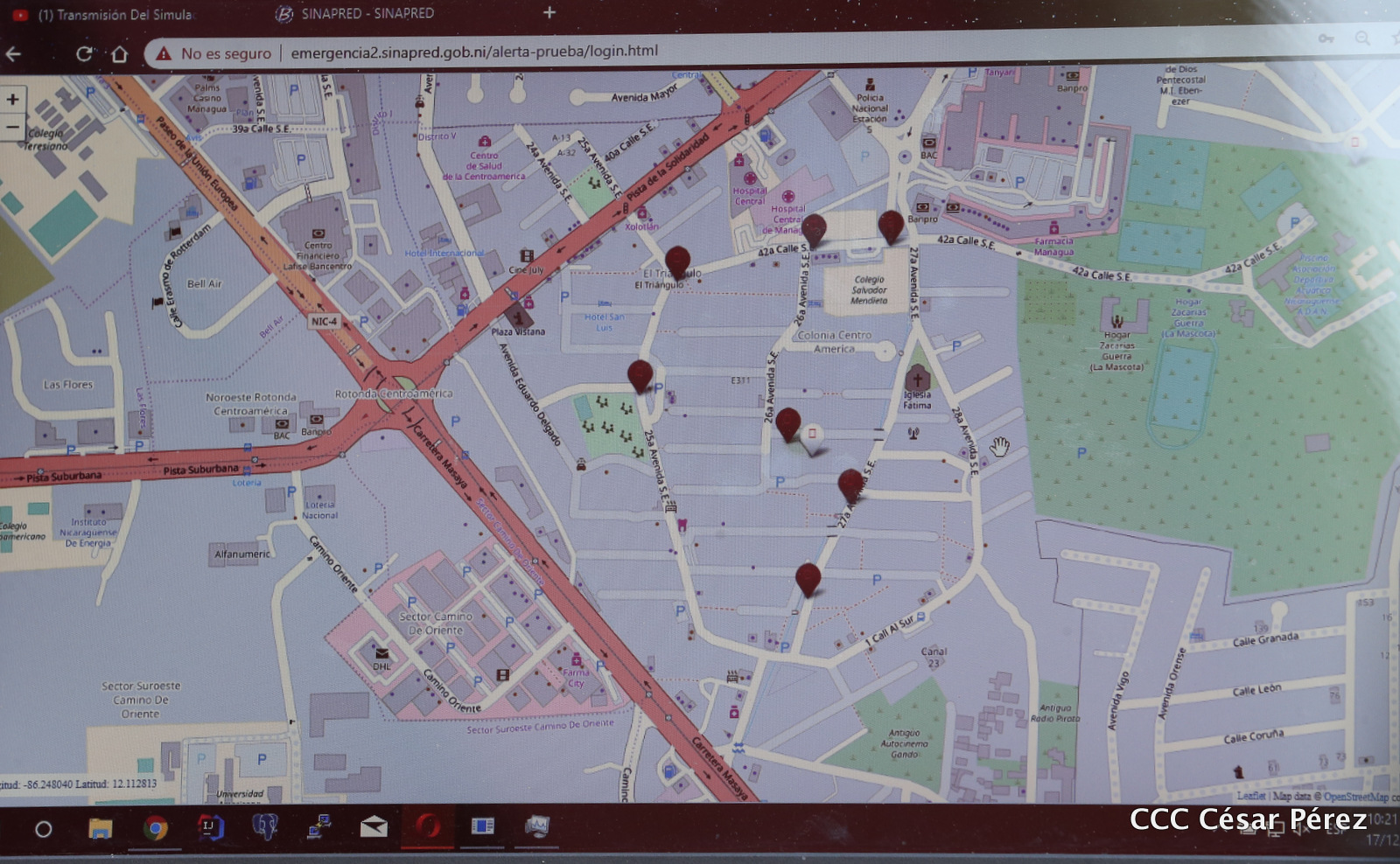Click the Calle Coruña street label

pos(1253,737)
